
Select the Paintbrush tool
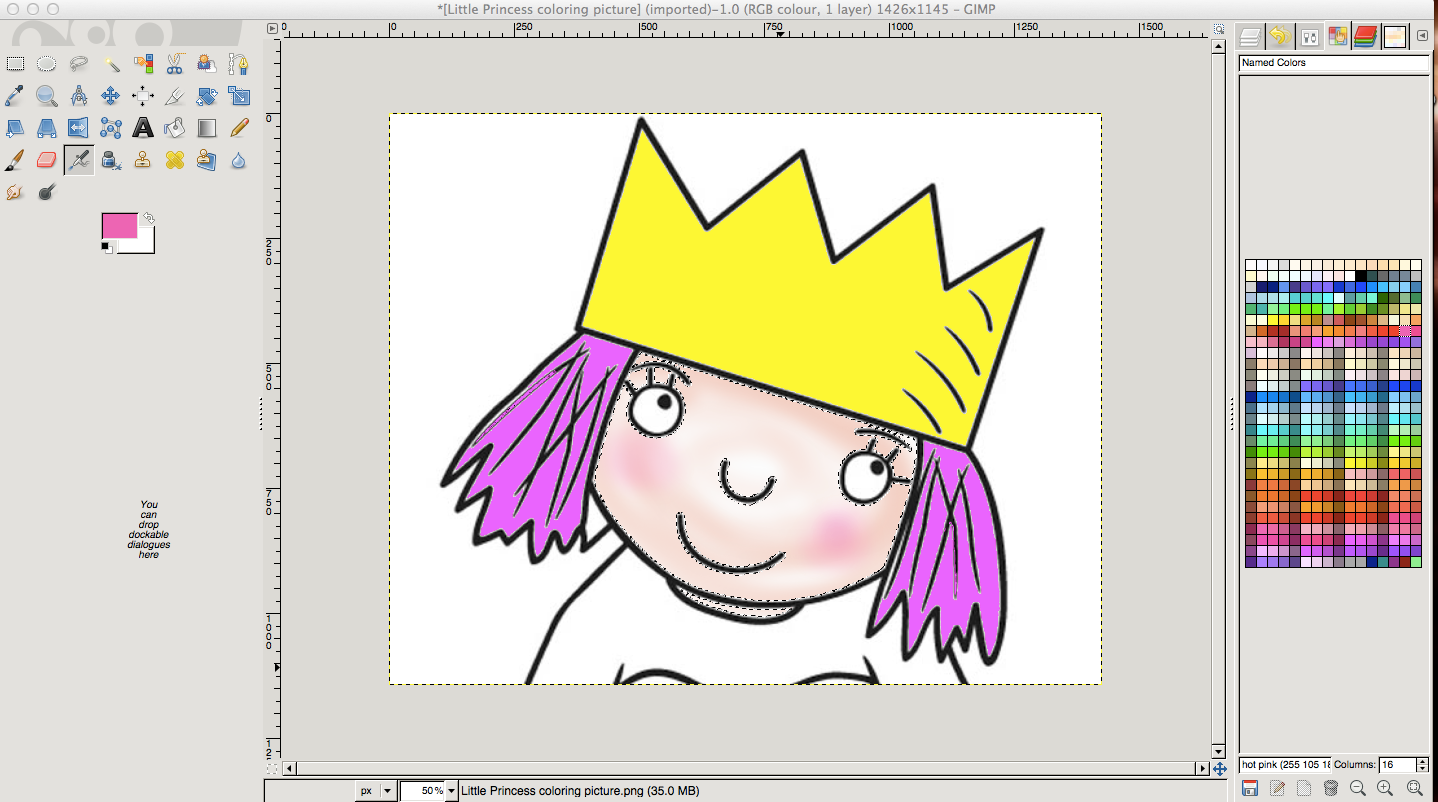click(x=15, y=160)
